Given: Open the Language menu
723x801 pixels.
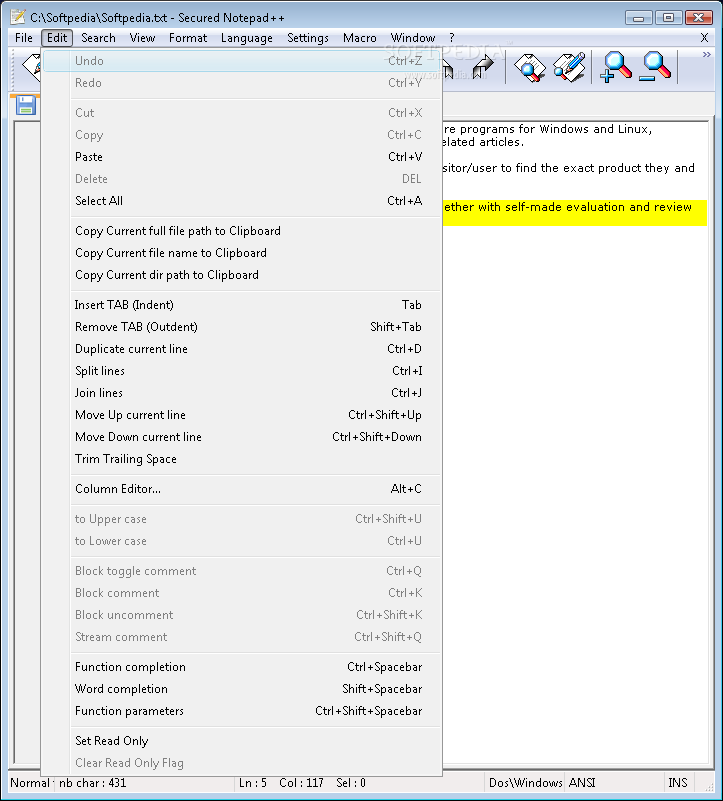Looking at the screenshot, I should point(246,38).
